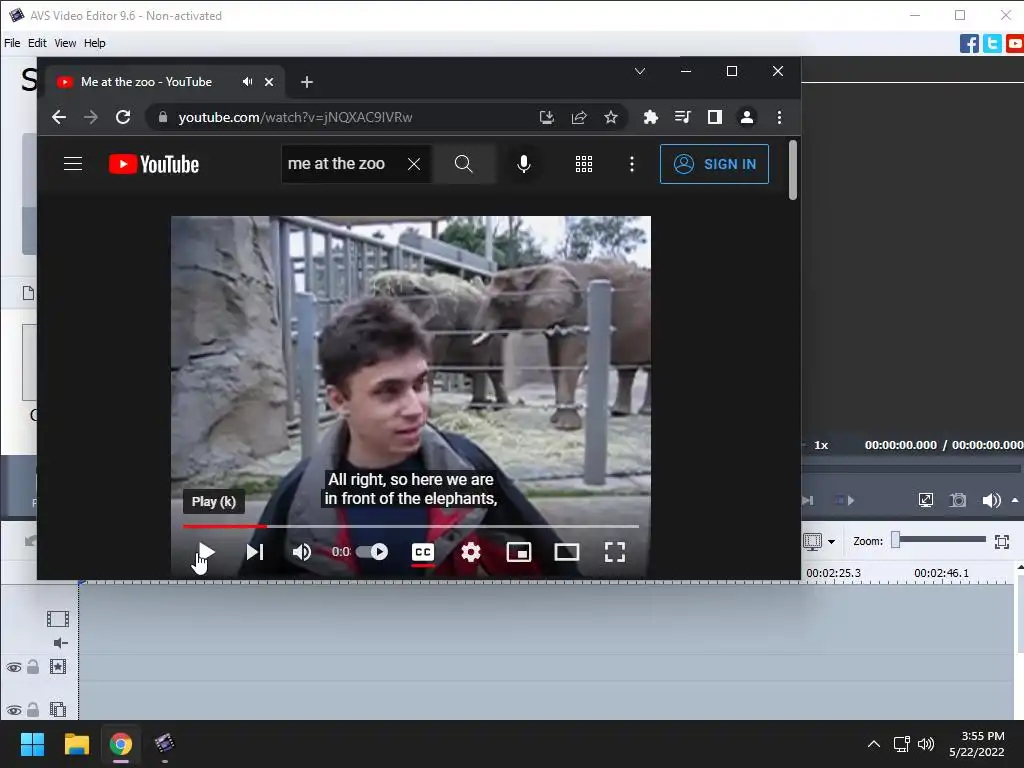The width and height of the screenshot is (1024, 768).
Task: Click AVS preview 1x playback speed
Action: [821, 445]
